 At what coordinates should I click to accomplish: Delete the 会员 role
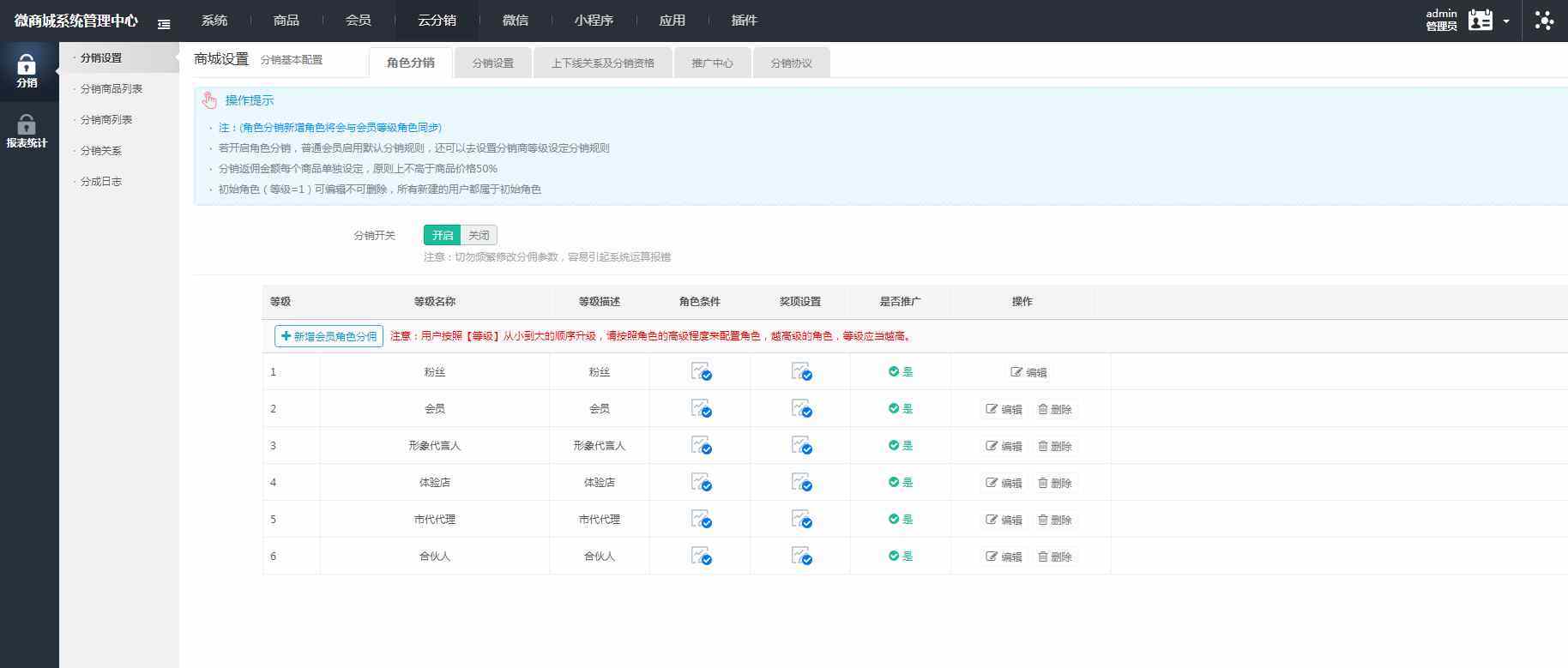tap(1055, 409)
